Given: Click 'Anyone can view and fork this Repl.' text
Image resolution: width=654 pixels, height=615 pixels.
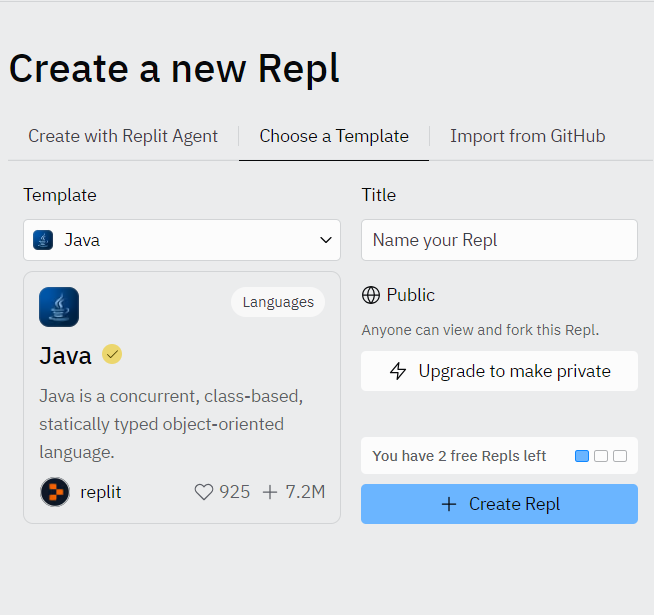Looking at the screenshot, I should (x=480, y=330).
